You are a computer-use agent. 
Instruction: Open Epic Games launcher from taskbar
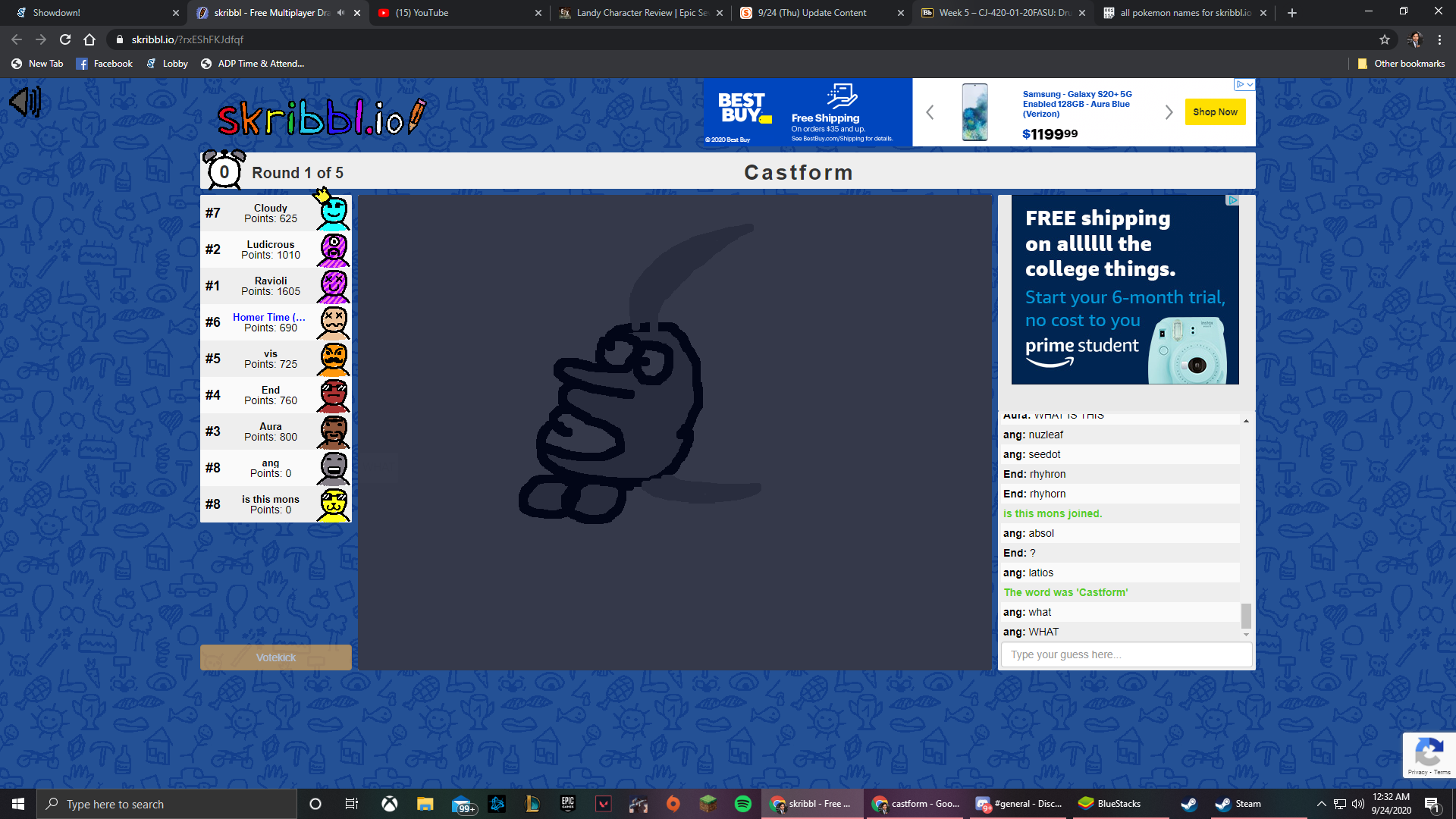568,804
